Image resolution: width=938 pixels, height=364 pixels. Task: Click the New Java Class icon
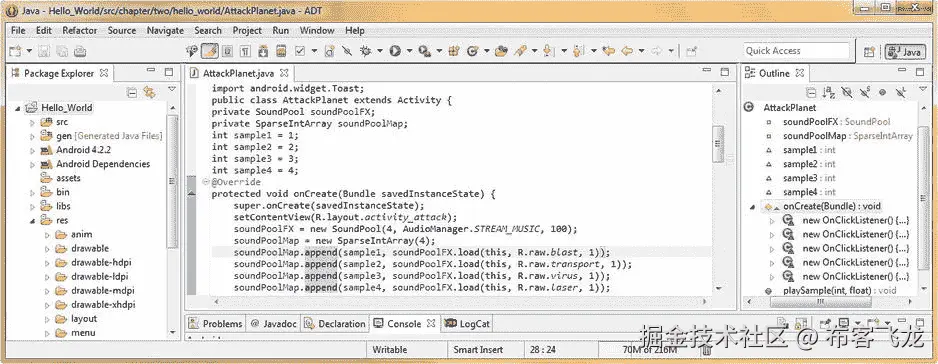point(473,51)
